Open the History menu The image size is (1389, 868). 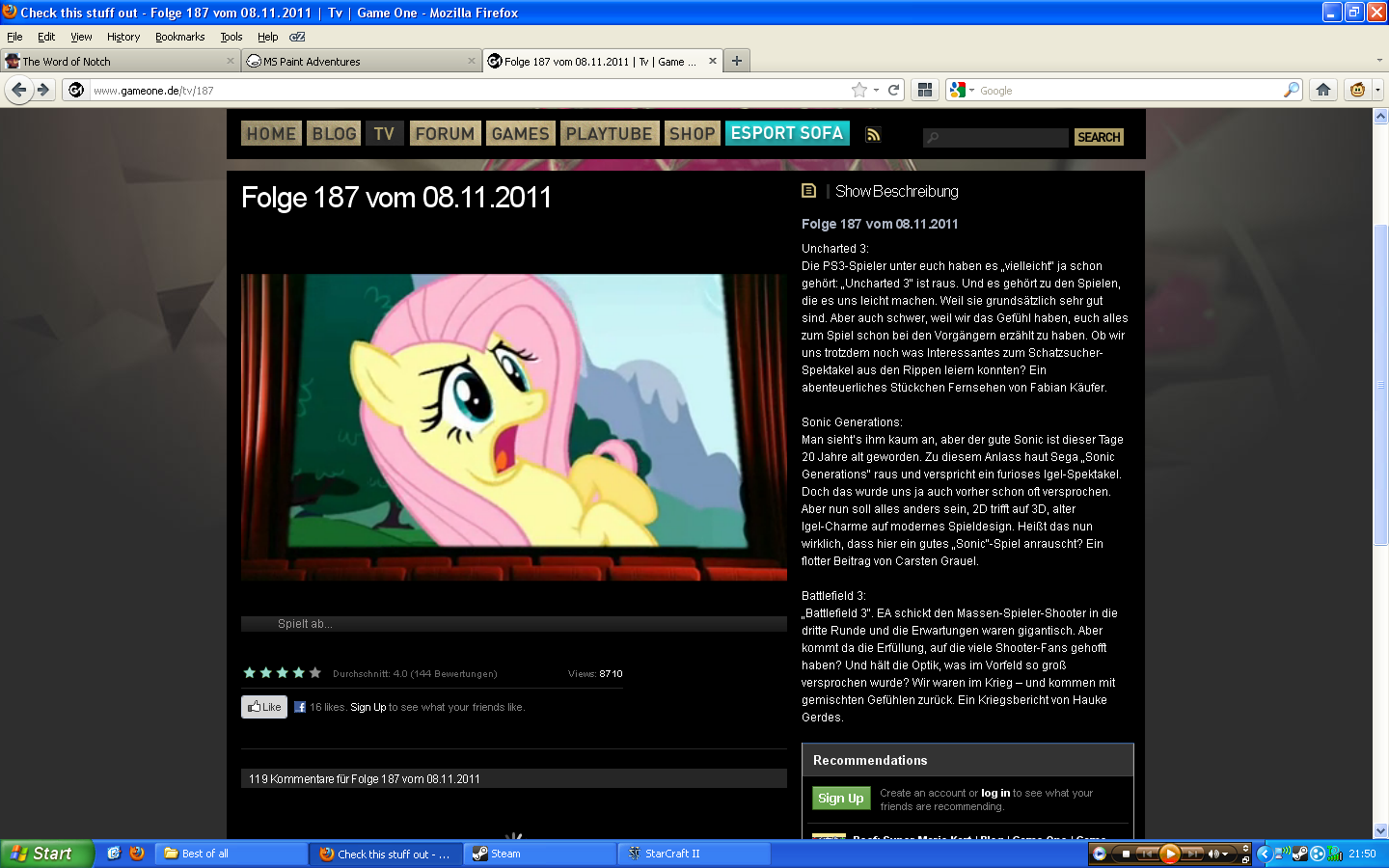point(123,37)
